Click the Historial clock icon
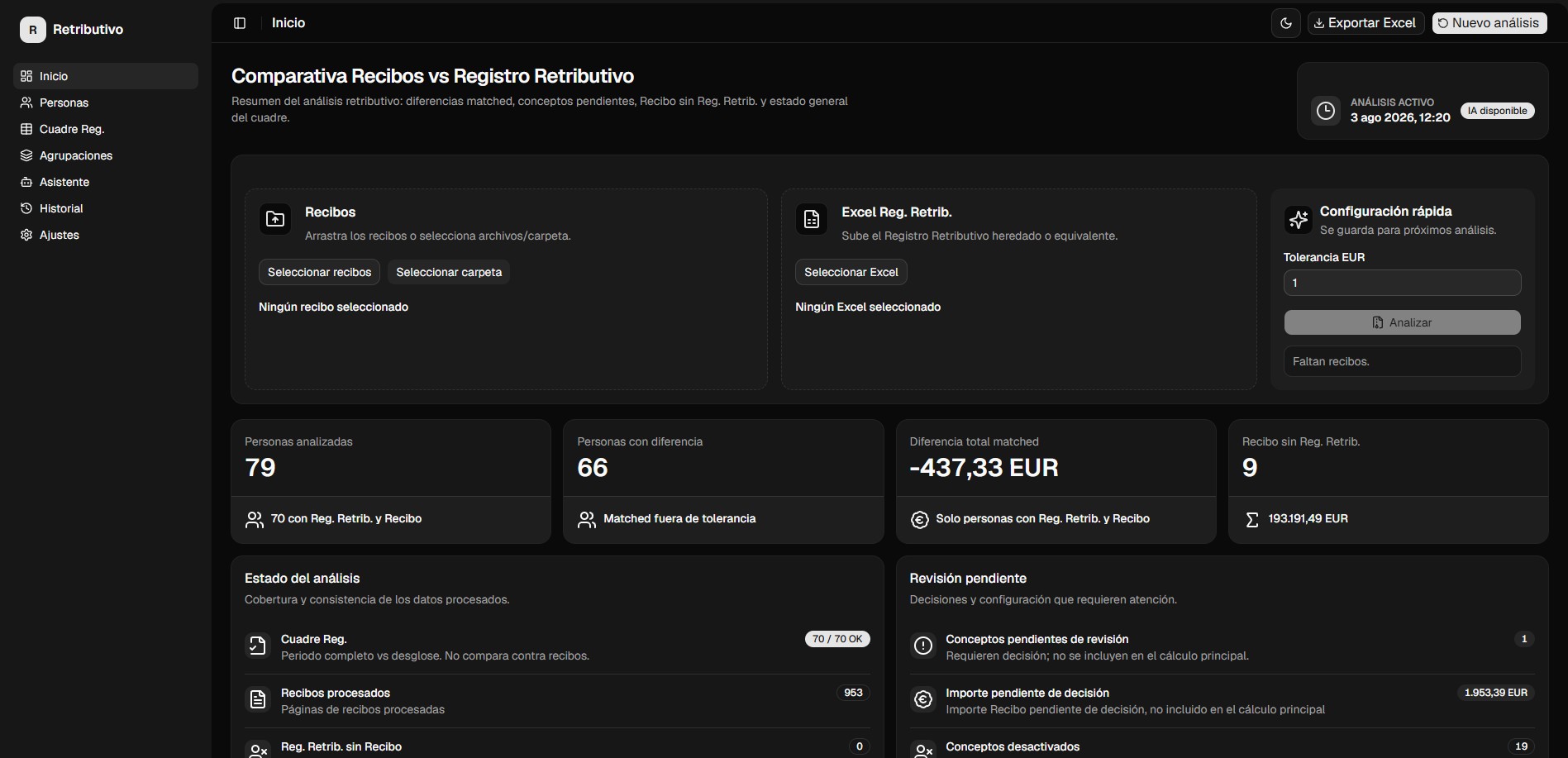Screen dimensions: 1568x758 click(26, 208)
